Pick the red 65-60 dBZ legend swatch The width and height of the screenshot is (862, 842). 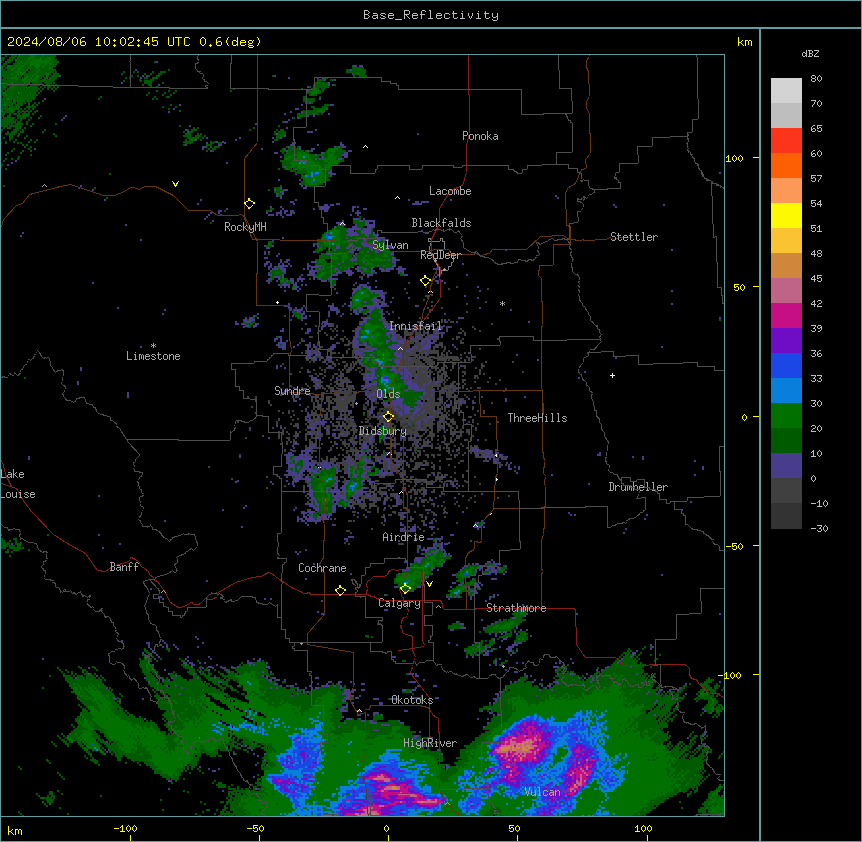(786, 141)
